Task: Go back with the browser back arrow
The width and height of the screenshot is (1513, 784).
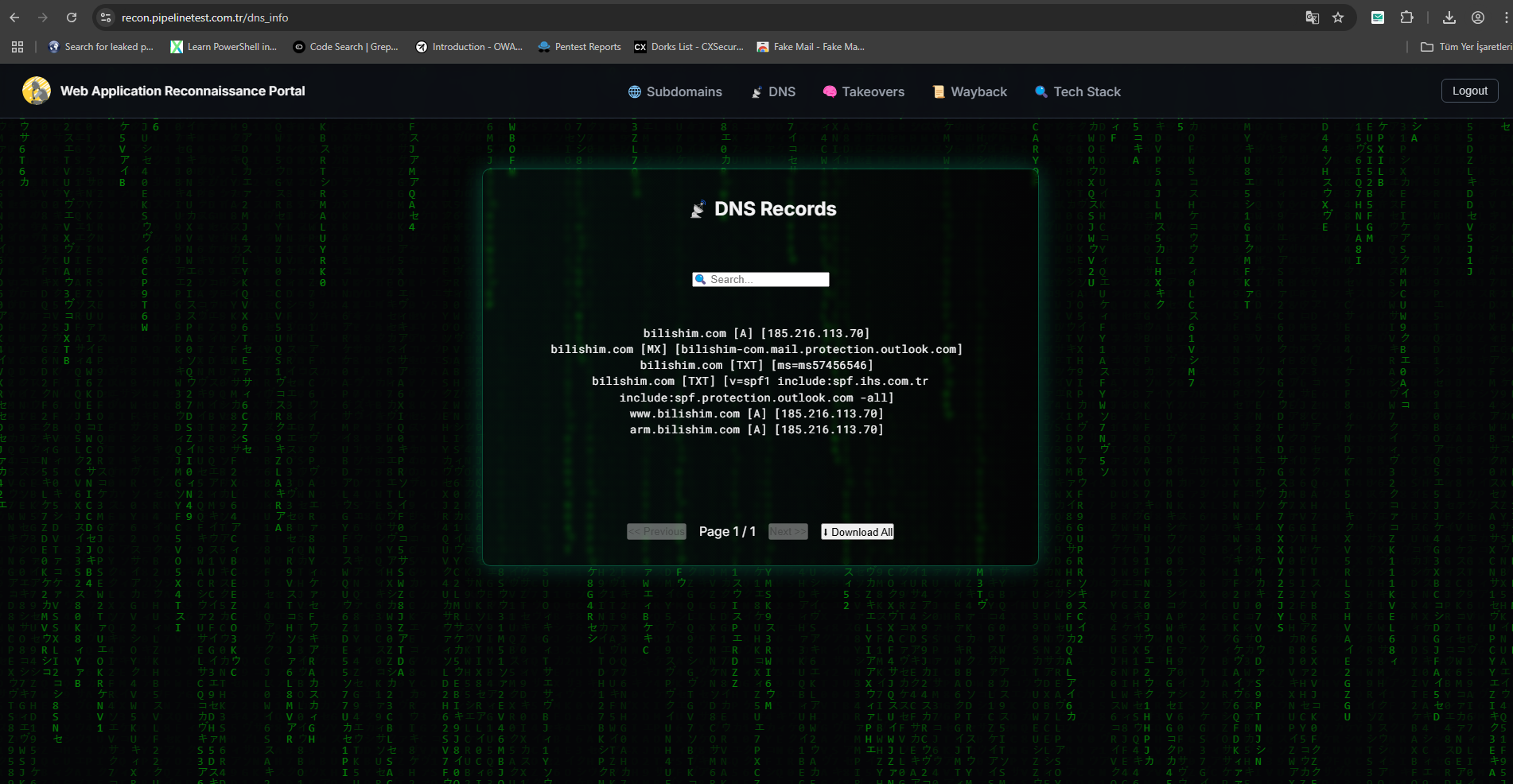Action: coord(14,17)
